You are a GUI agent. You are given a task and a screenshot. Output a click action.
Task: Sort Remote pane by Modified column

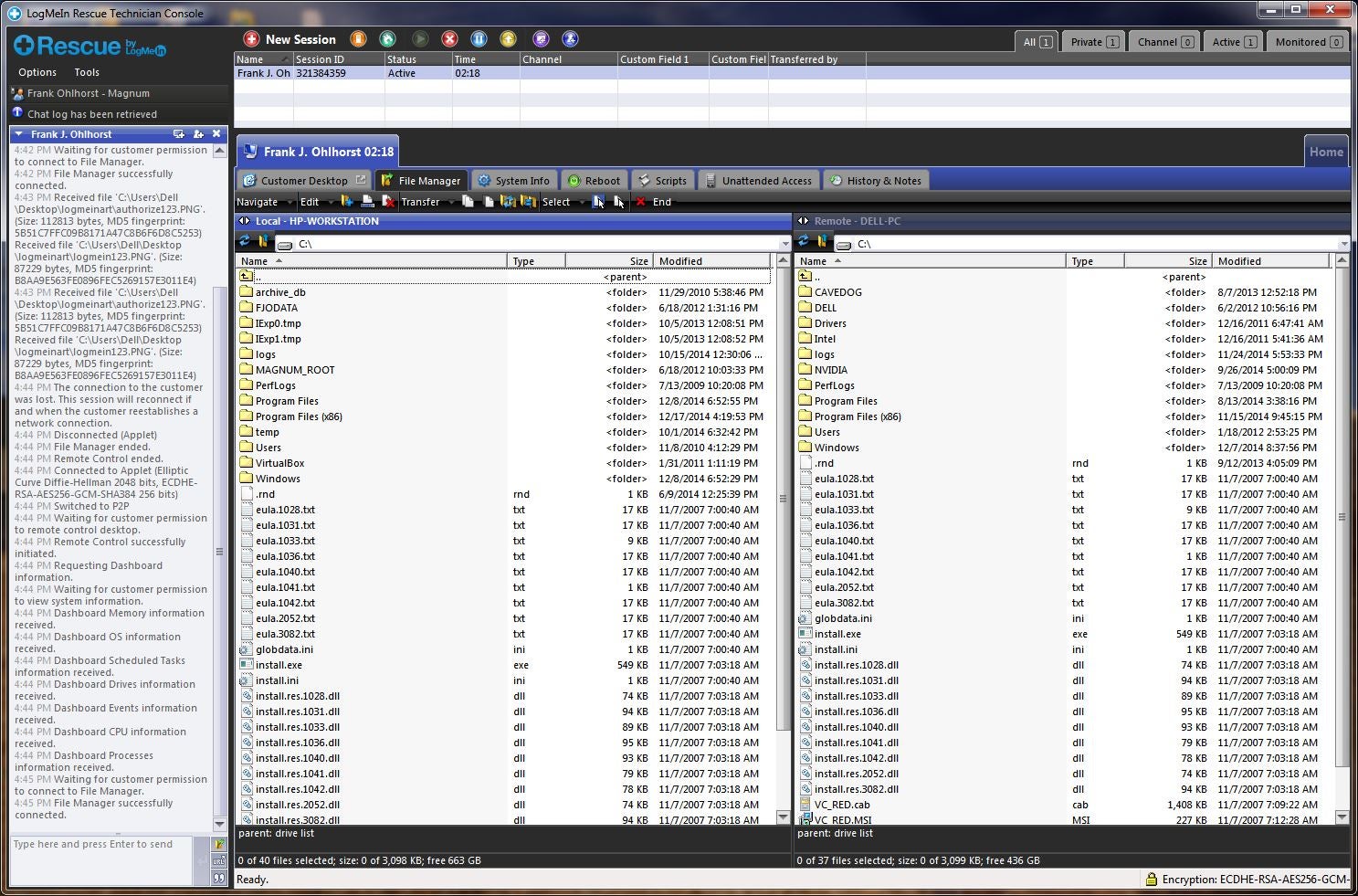point(1271,261)
